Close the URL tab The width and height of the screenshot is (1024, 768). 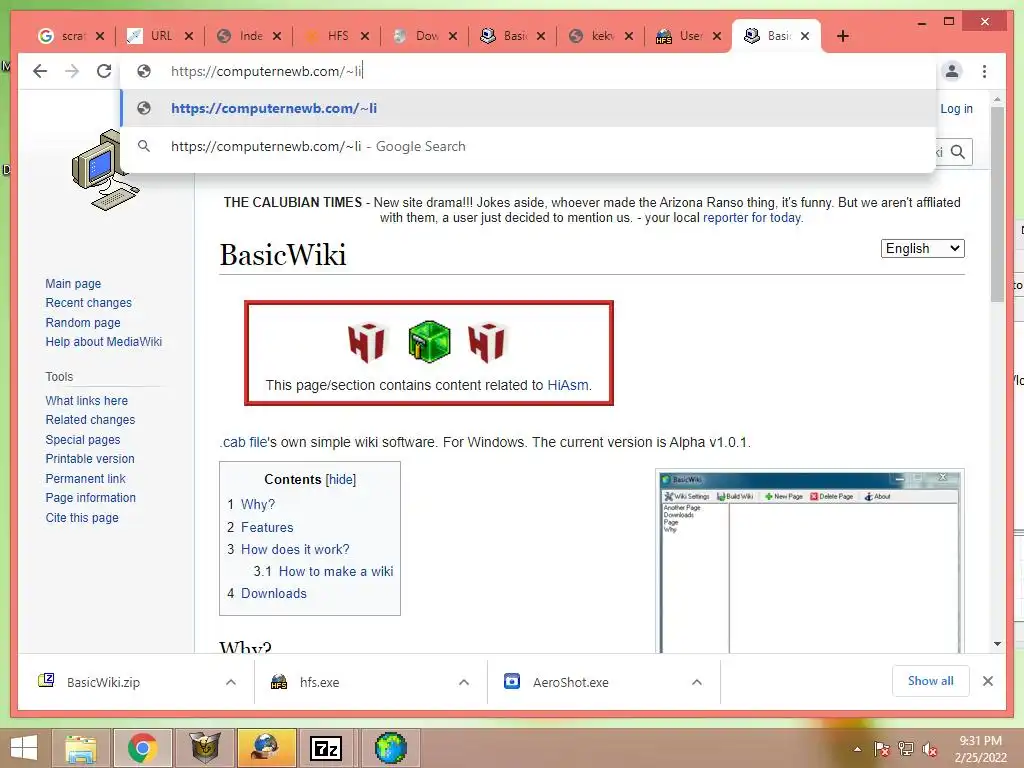point(189,36)
